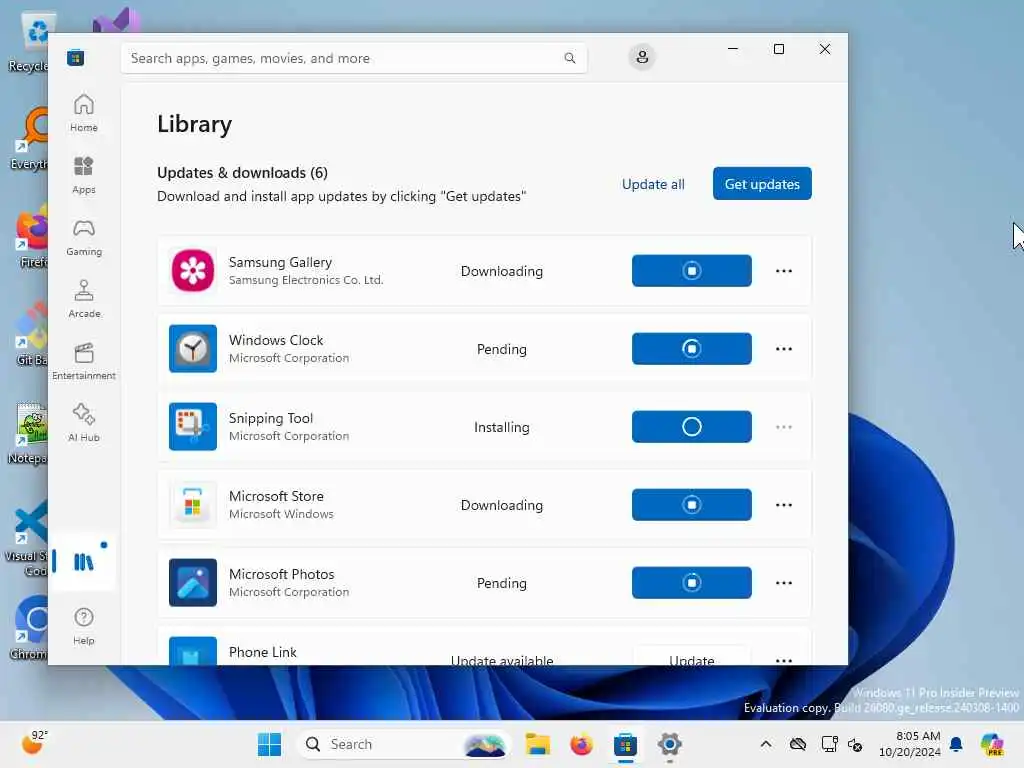
Task: Open the taskbar clock and date
Action: (x=910, y=744)
